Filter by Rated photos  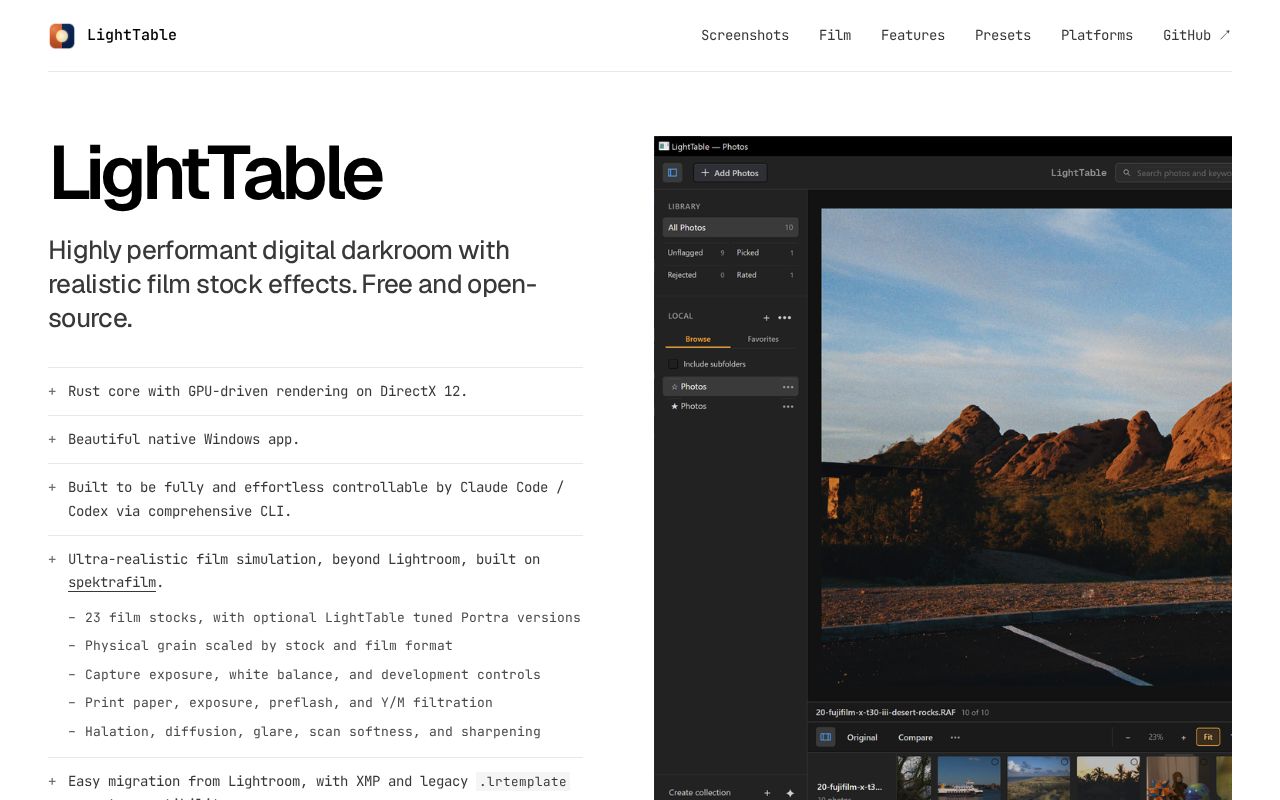[765, 275]
